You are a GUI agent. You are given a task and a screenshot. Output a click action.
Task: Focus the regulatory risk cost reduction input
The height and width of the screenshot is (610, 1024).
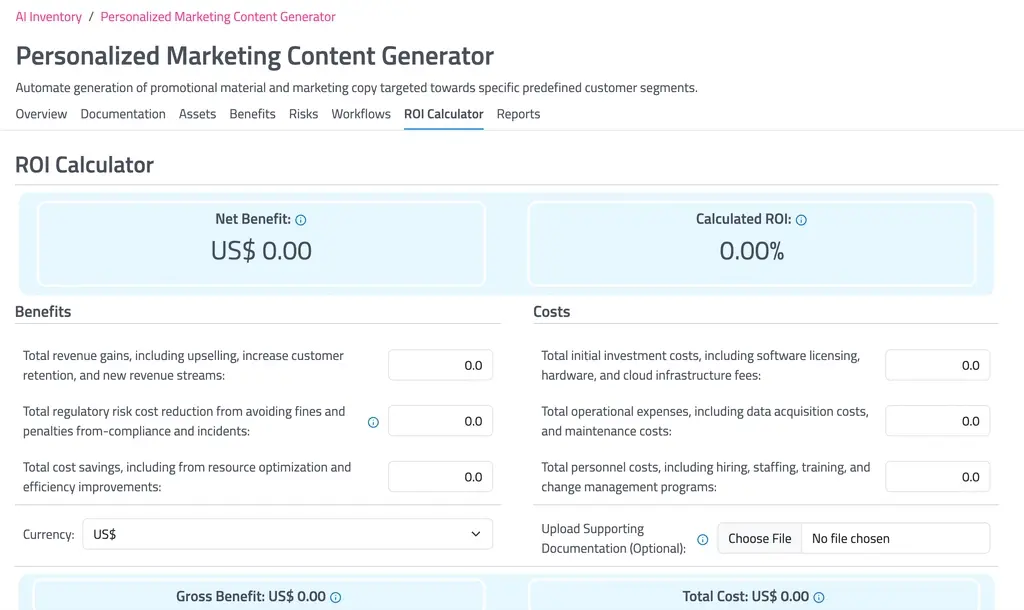tap(440, 421)
